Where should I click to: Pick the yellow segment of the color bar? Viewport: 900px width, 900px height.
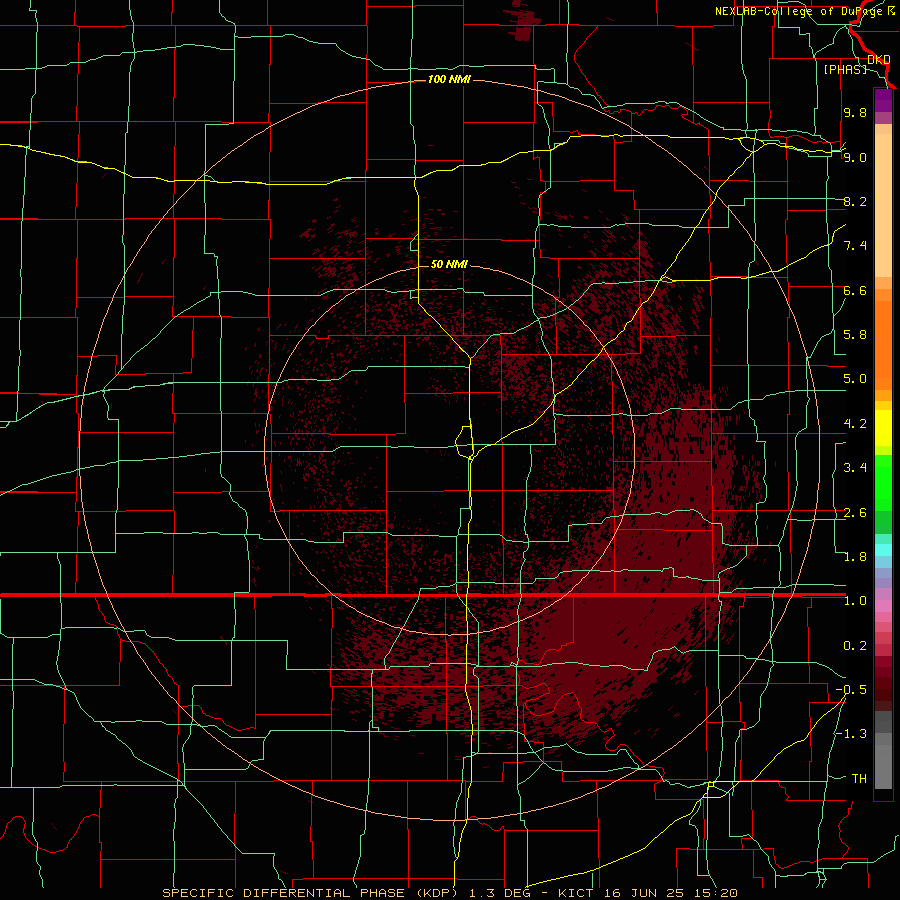click(883, 428)
